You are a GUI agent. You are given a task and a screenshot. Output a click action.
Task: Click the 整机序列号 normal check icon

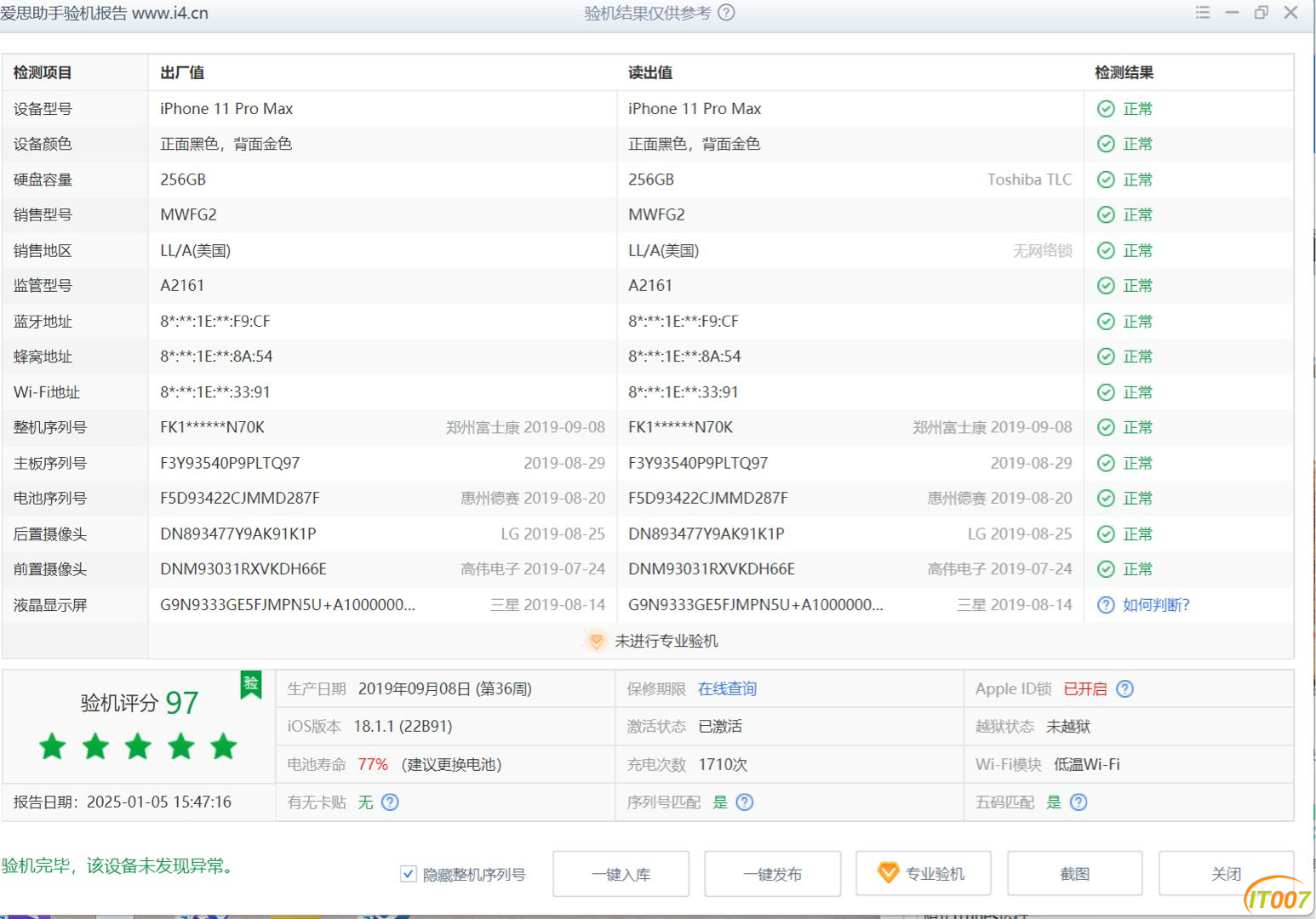coord(1106,427)
